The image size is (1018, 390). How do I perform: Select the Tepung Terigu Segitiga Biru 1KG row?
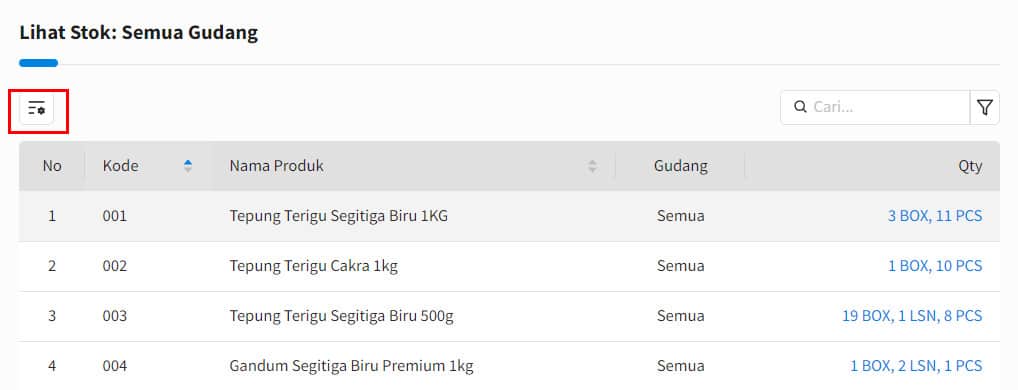509,216
